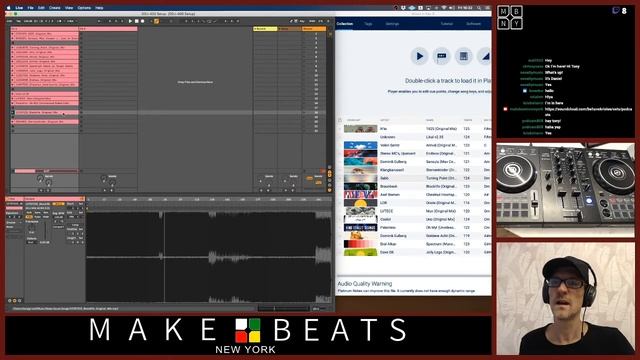Open the Clip box header in clip view

click(14, 199)
